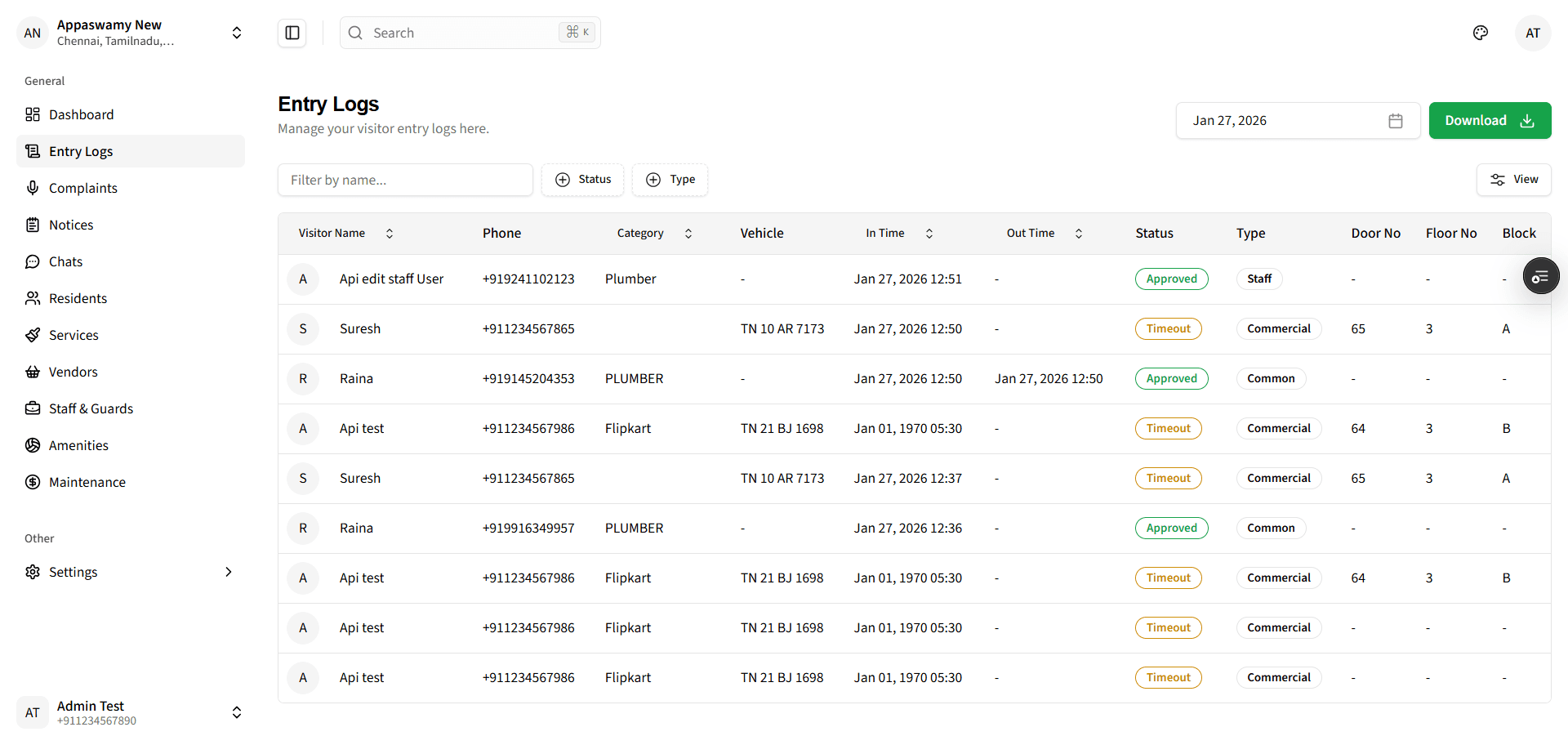Screen dimensions: 1568x745
Task: Select the Maintenance sidebar icon
Action: coord(33,482)
